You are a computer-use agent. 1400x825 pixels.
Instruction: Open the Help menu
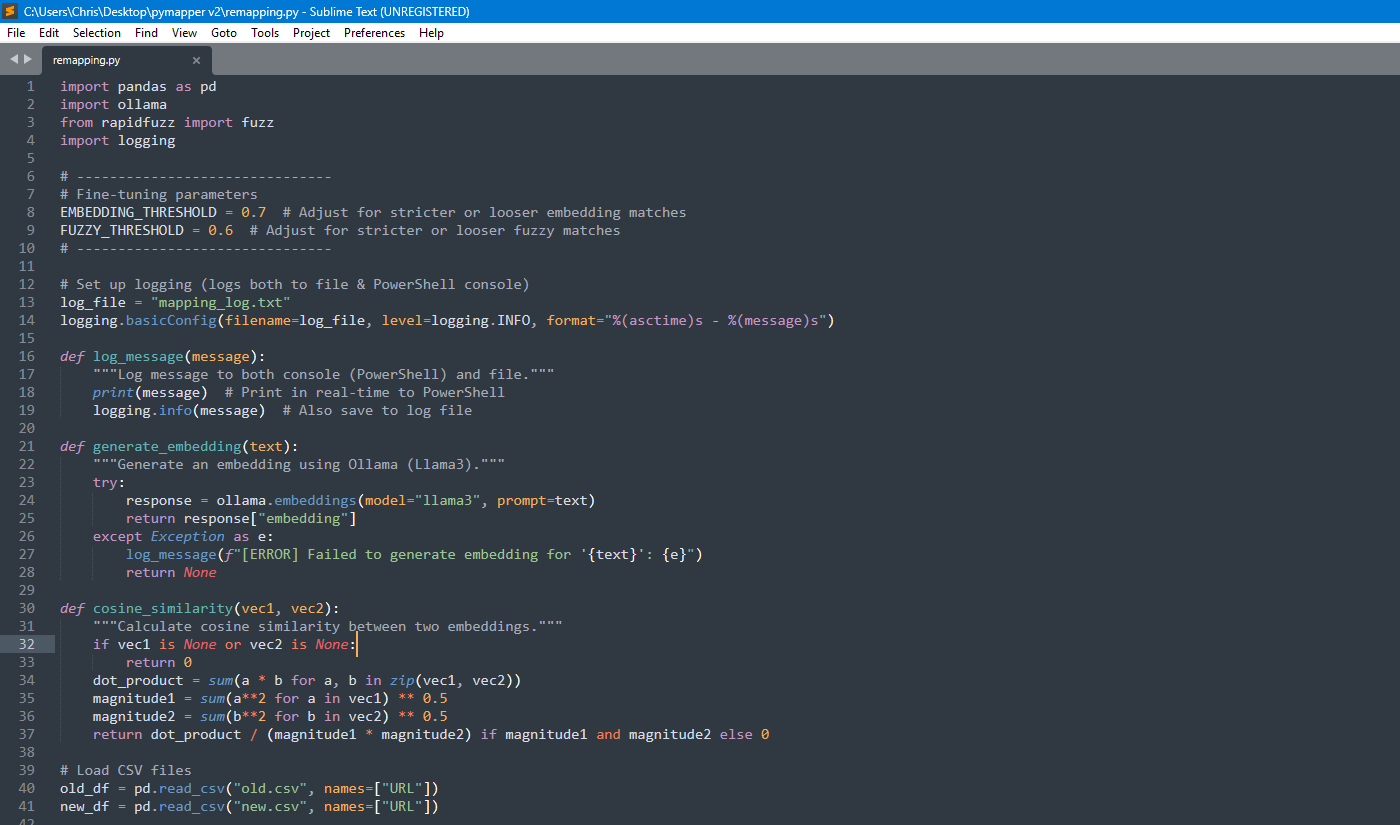(x=431, y=33)
